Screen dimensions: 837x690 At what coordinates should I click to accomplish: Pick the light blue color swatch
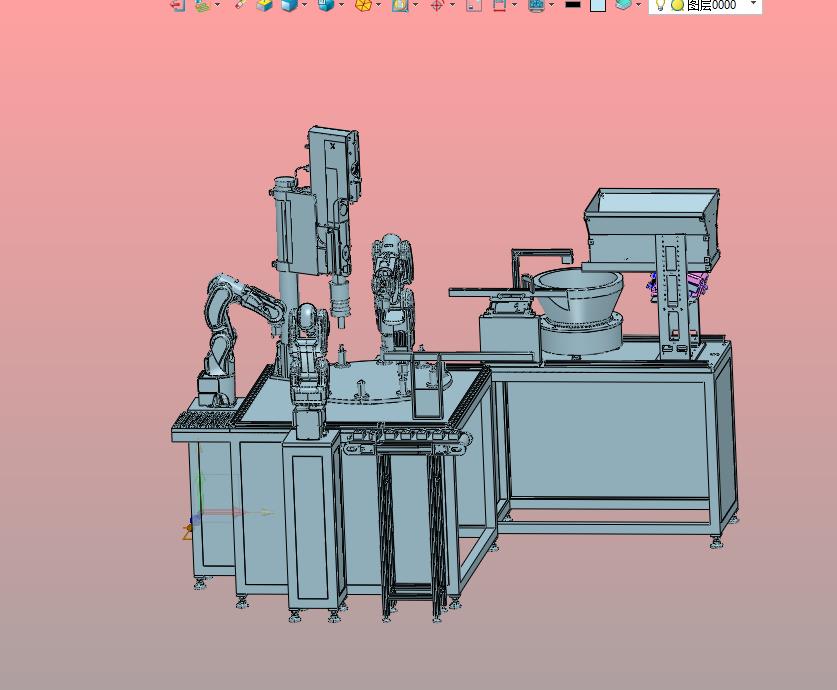[x=598, y=5]
